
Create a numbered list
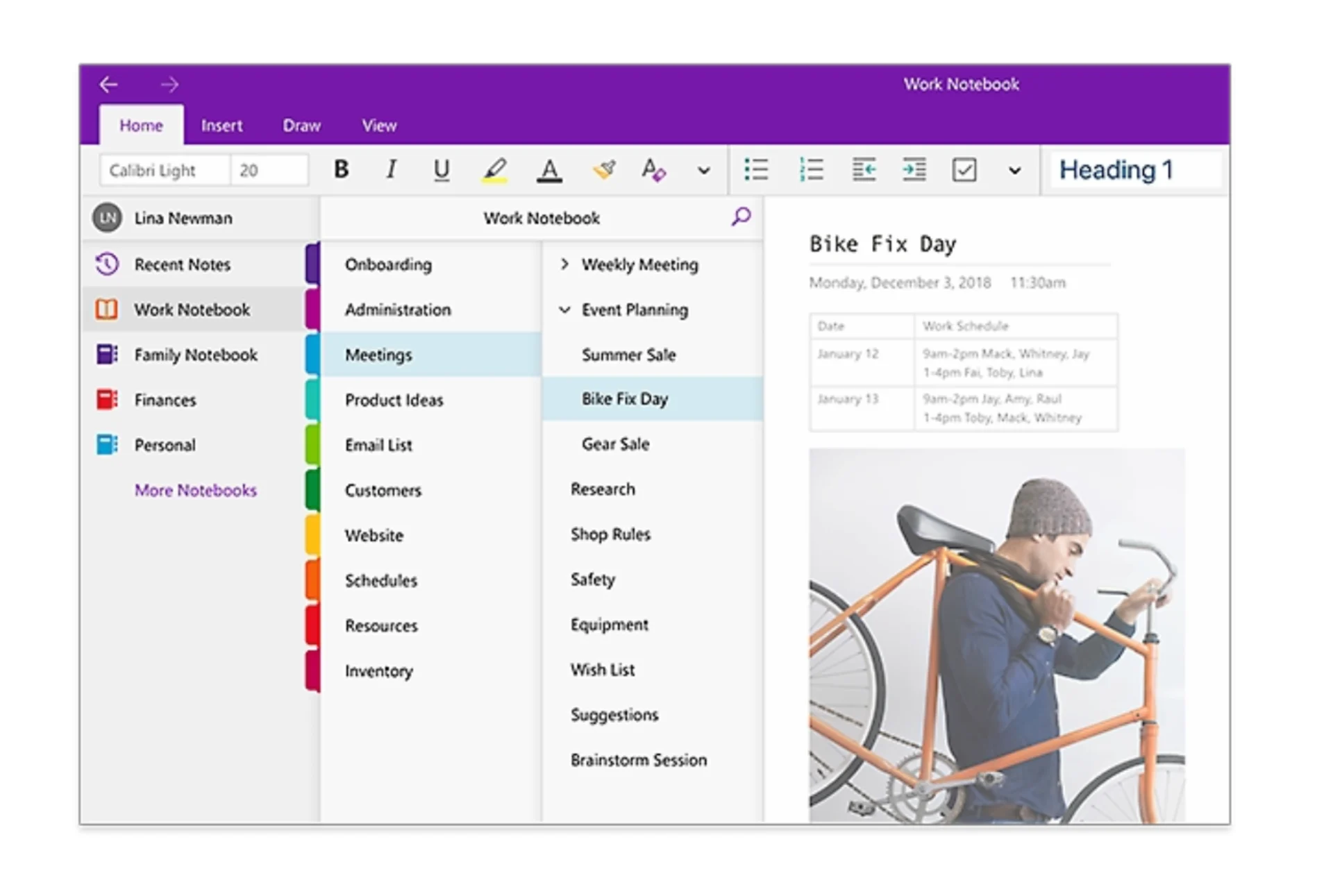811,169
